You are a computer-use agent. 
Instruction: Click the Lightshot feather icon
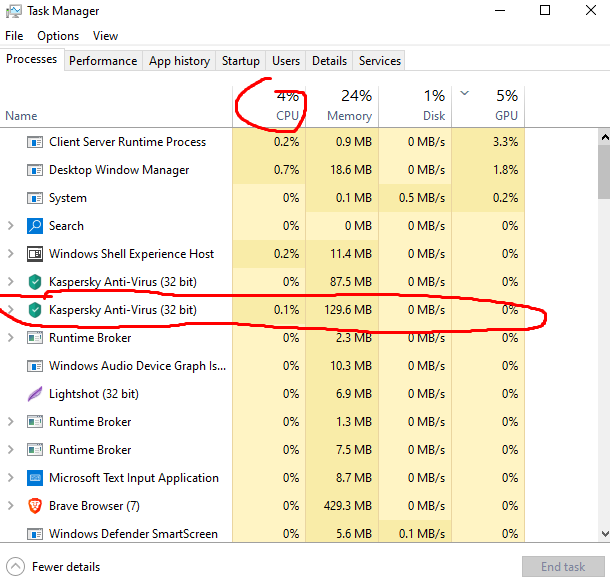(x=35, y=394)
